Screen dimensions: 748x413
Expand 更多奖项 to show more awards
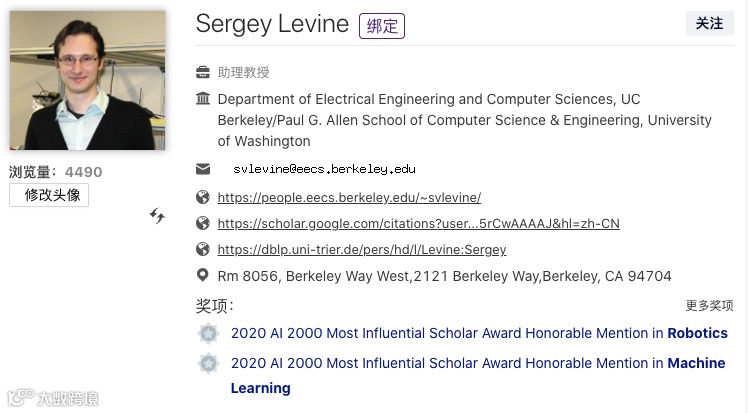point(709,305)
